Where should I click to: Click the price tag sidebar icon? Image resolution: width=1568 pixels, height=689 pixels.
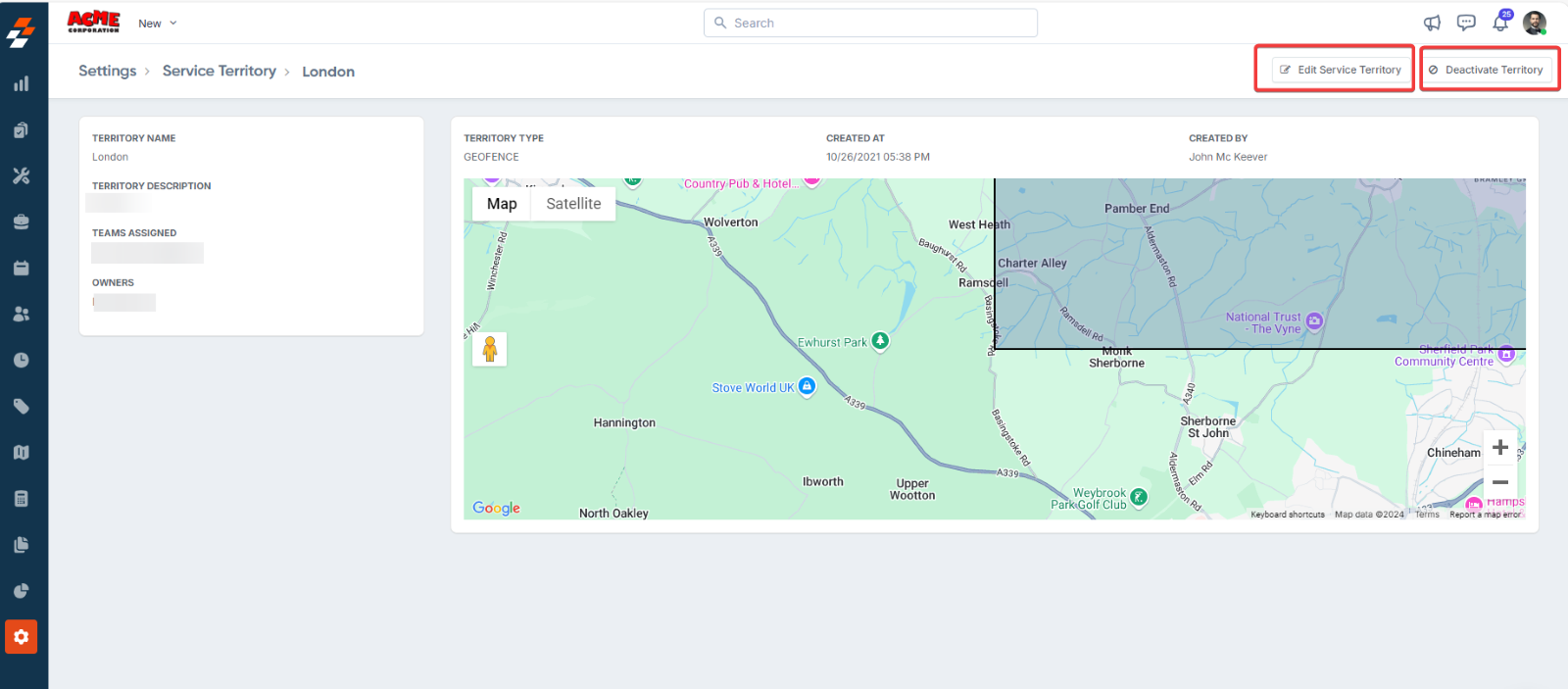(21, 407)
